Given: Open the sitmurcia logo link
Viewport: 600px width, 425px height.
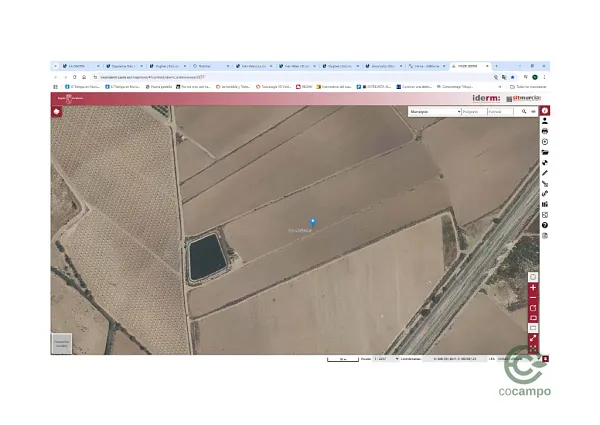Looking at the screenshot, I should pyautogui.click(x=523, y=98).
